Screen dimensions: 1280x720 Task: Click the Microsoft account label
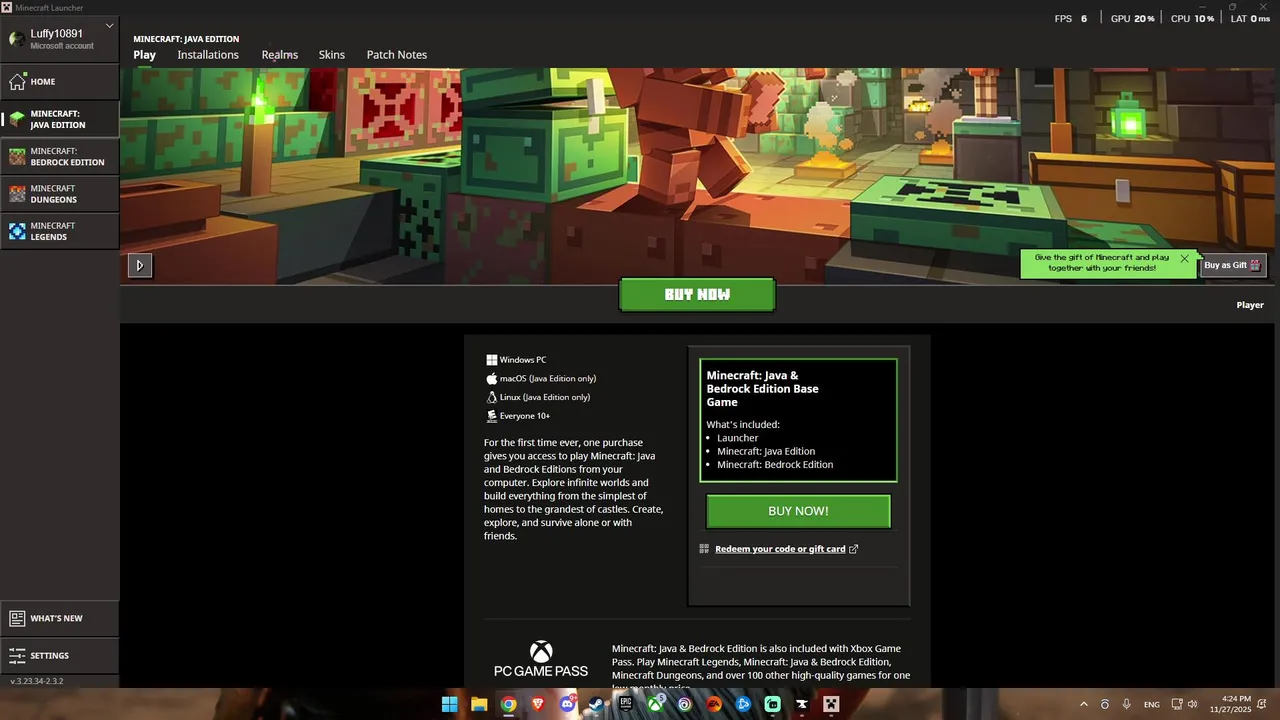[62, 46]
